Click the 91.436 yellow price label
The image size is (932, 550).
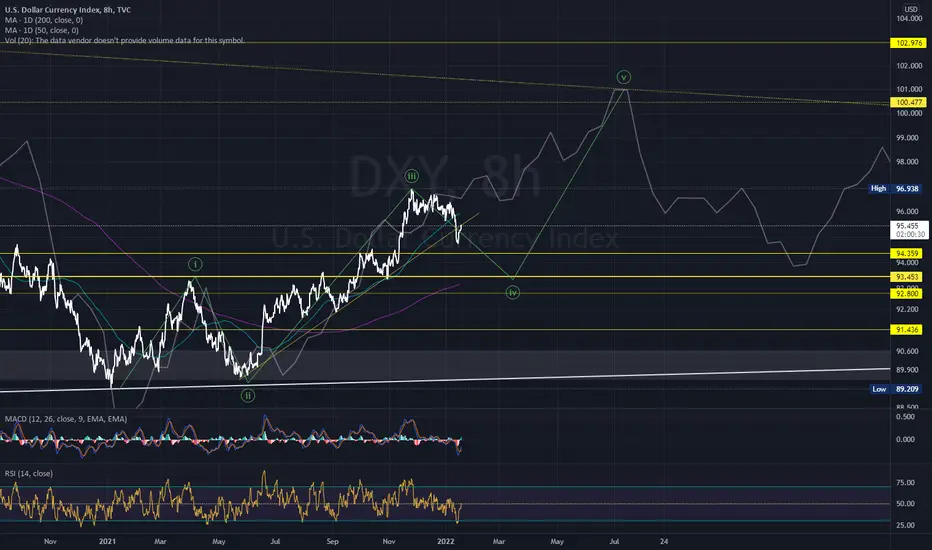click(907, 329)
